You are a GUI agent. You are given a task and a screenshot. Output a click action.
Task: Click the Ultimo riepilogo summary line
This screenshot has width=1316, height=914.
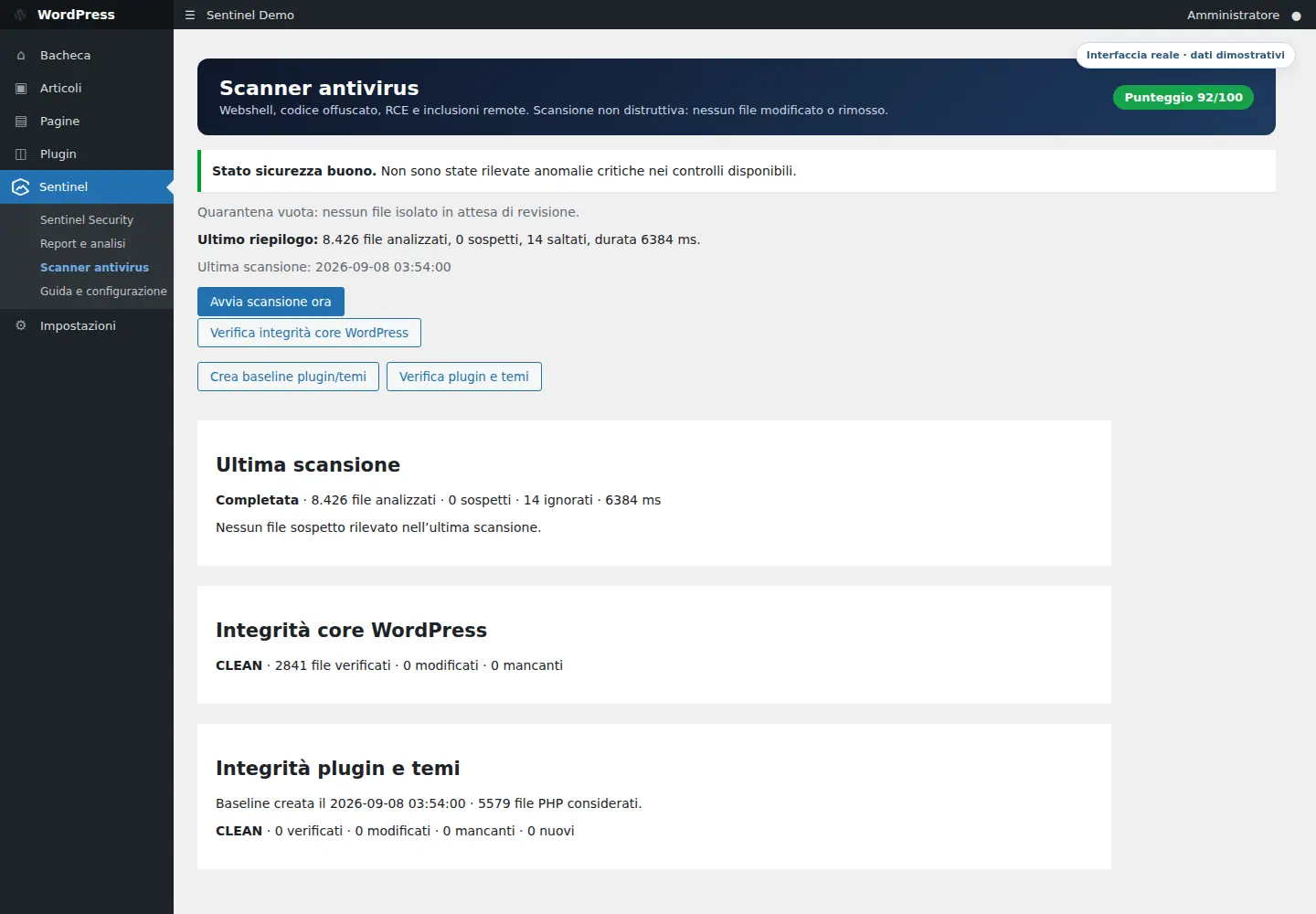click(x=449, y=239)
